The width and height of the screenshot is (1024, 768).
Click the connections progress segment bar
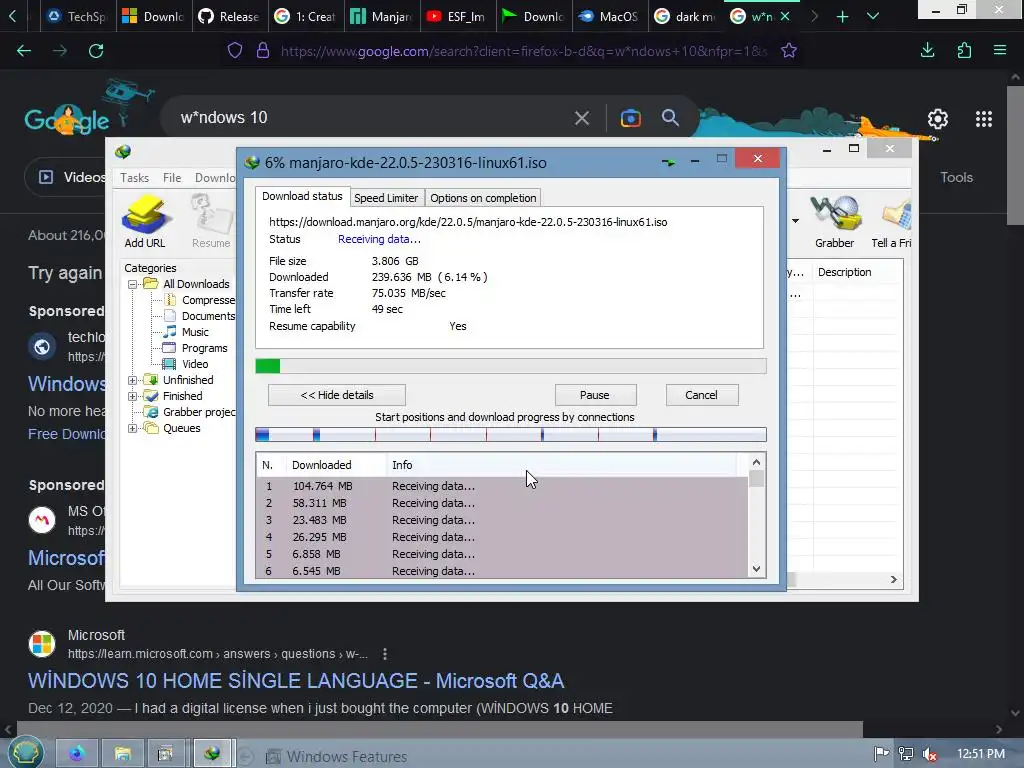[511, 434]
